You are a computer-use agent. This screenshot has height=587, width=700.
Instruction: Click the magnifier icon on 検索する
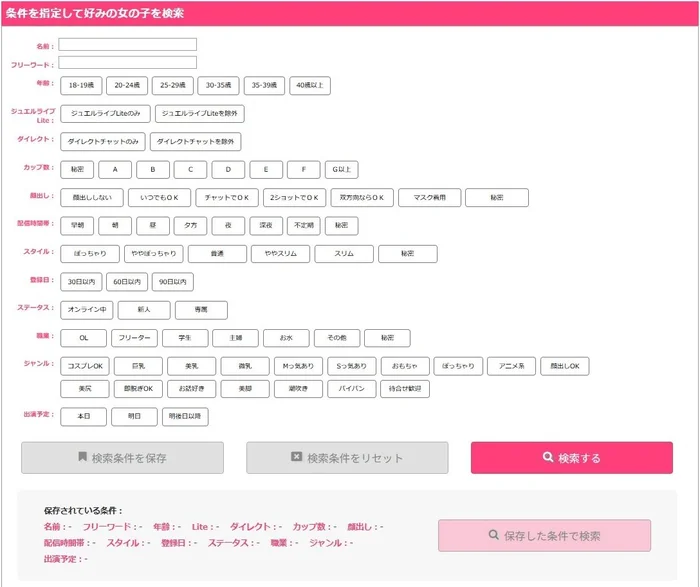[x=548, y=458]
